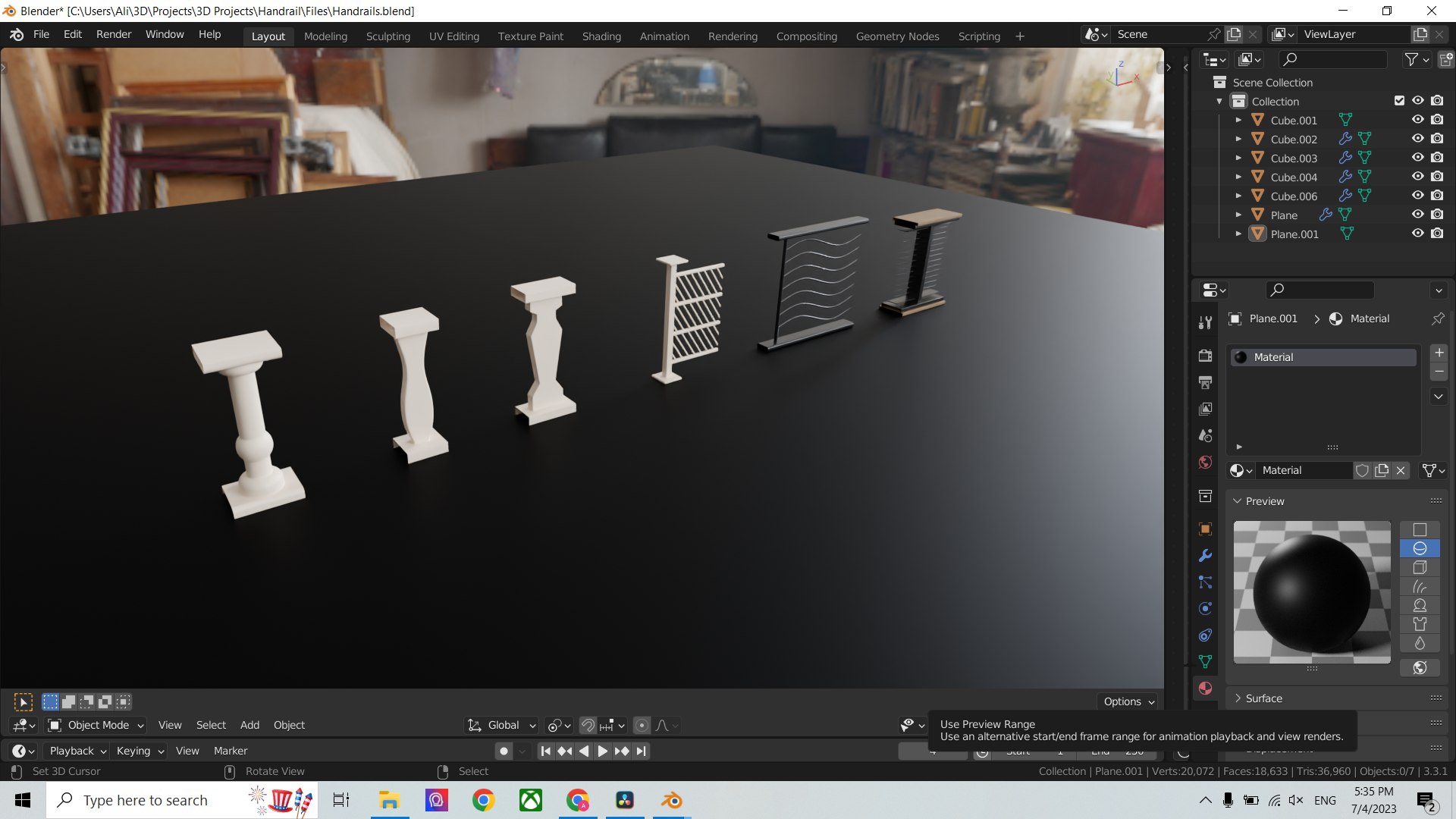Expand the Plane tree row
The width and height of the screenshot is (1456, 819).
[1238, 215]
